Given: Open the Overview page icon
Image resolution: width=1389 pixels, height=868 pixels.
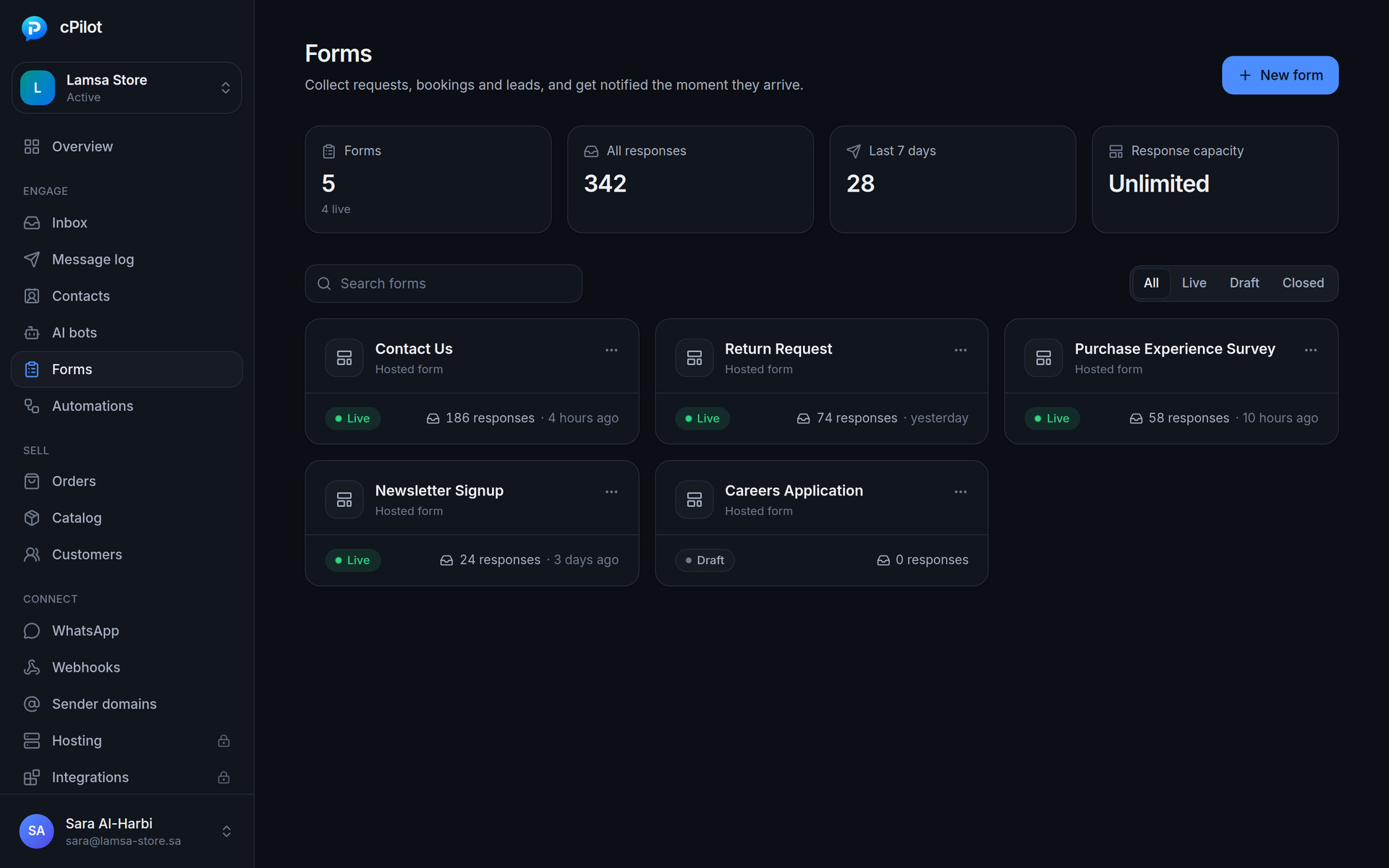Looking at the screenshot, I should [32, 147].
